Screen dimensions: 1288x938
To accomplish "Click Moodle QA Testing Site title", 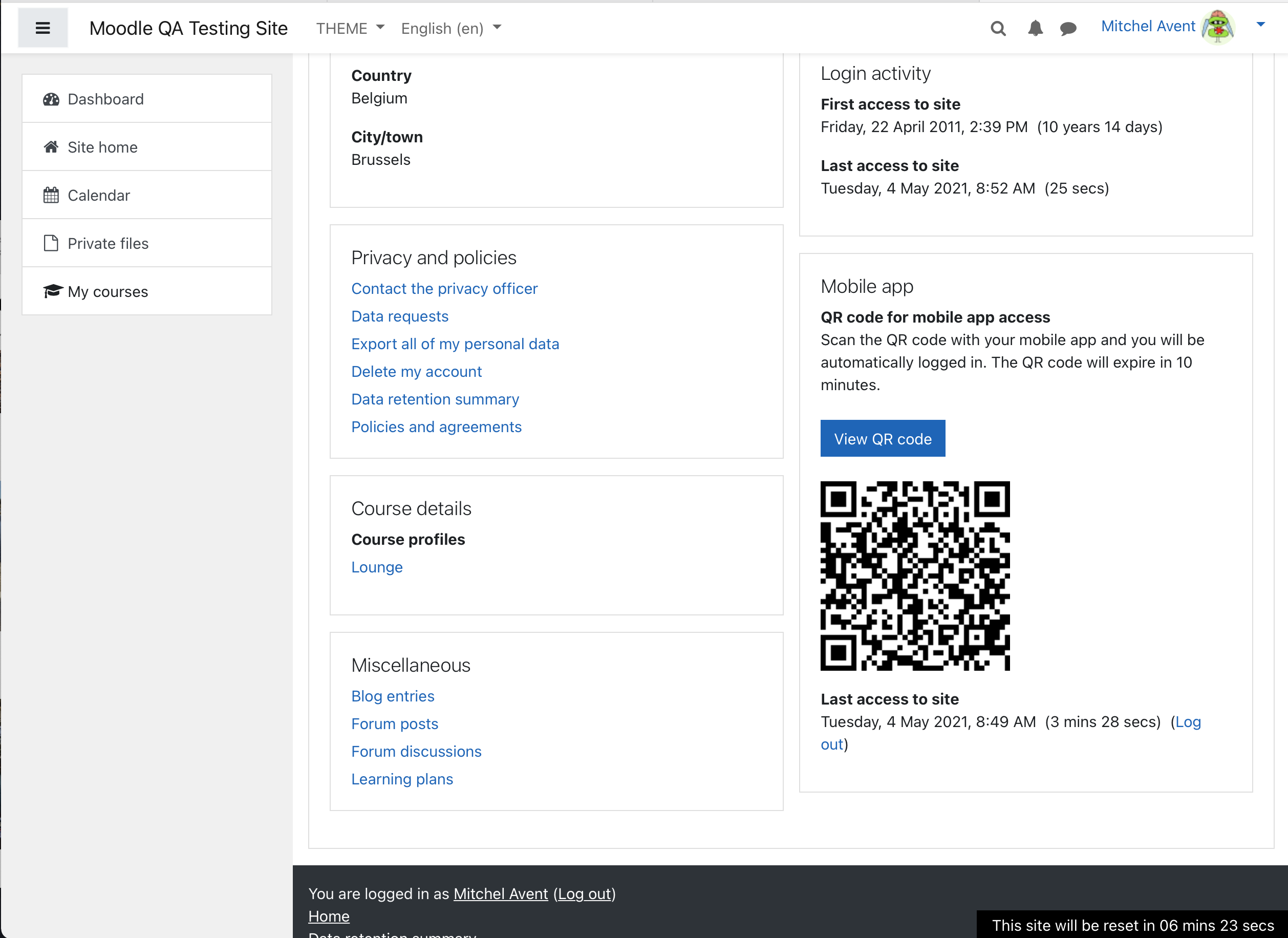I will coord(188,28).
